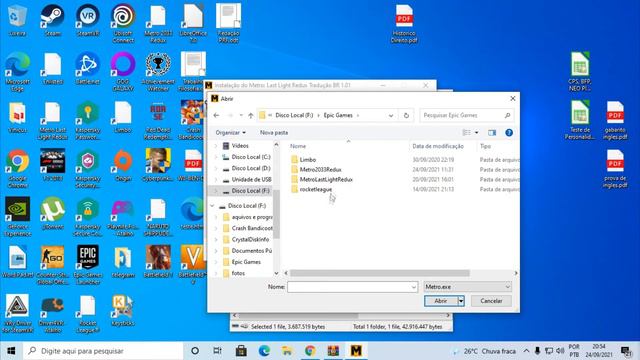Image resolution: width=640 pixels, height=360 pixels.
Task: Select Epic Games in navigation tree
Action: tap(246, 262)
